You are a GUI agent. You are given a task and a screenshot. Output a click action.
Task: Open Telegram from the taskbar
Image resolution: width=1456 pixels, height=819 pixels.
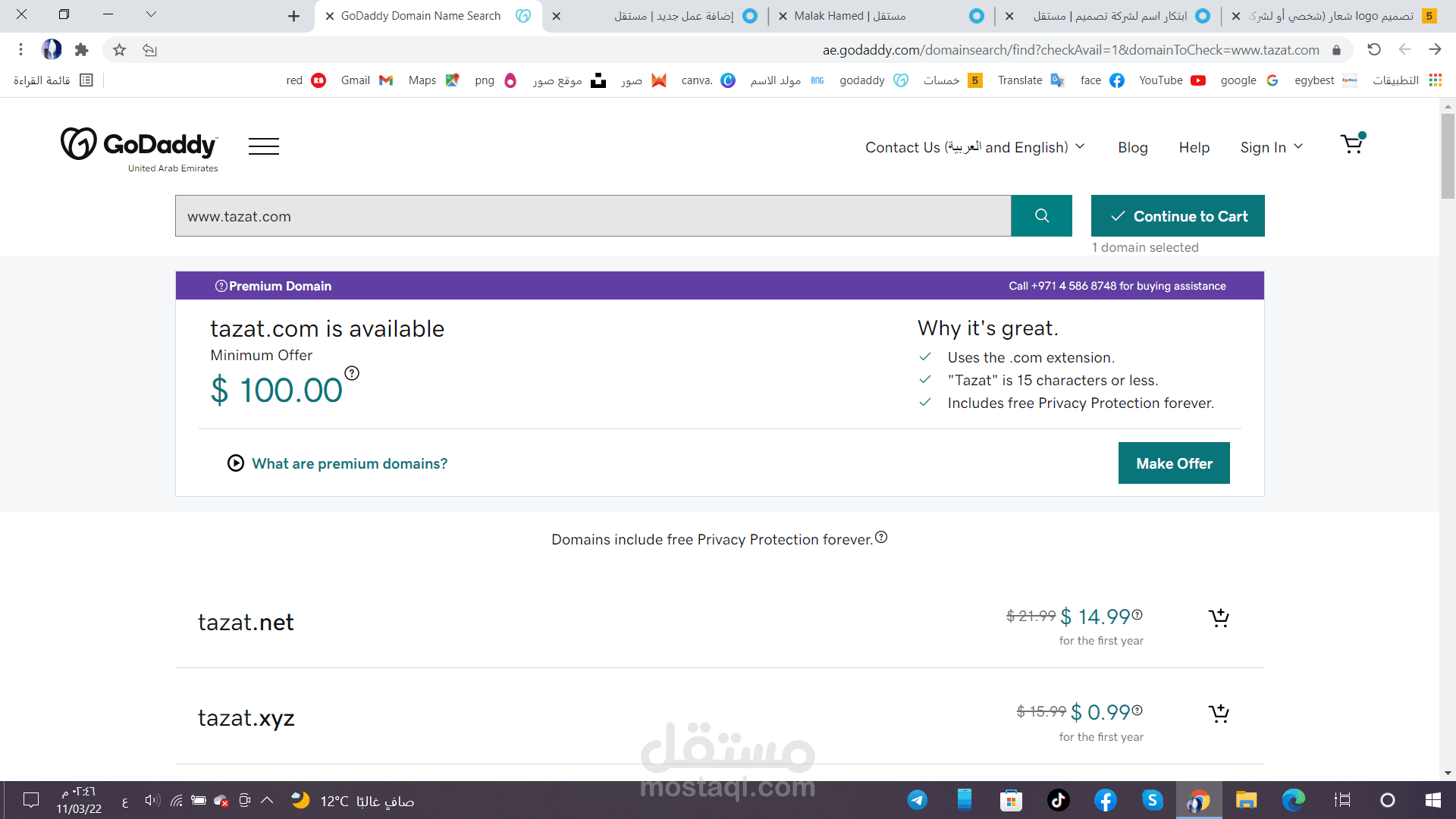pyautogui.click(x=917, y=800)
